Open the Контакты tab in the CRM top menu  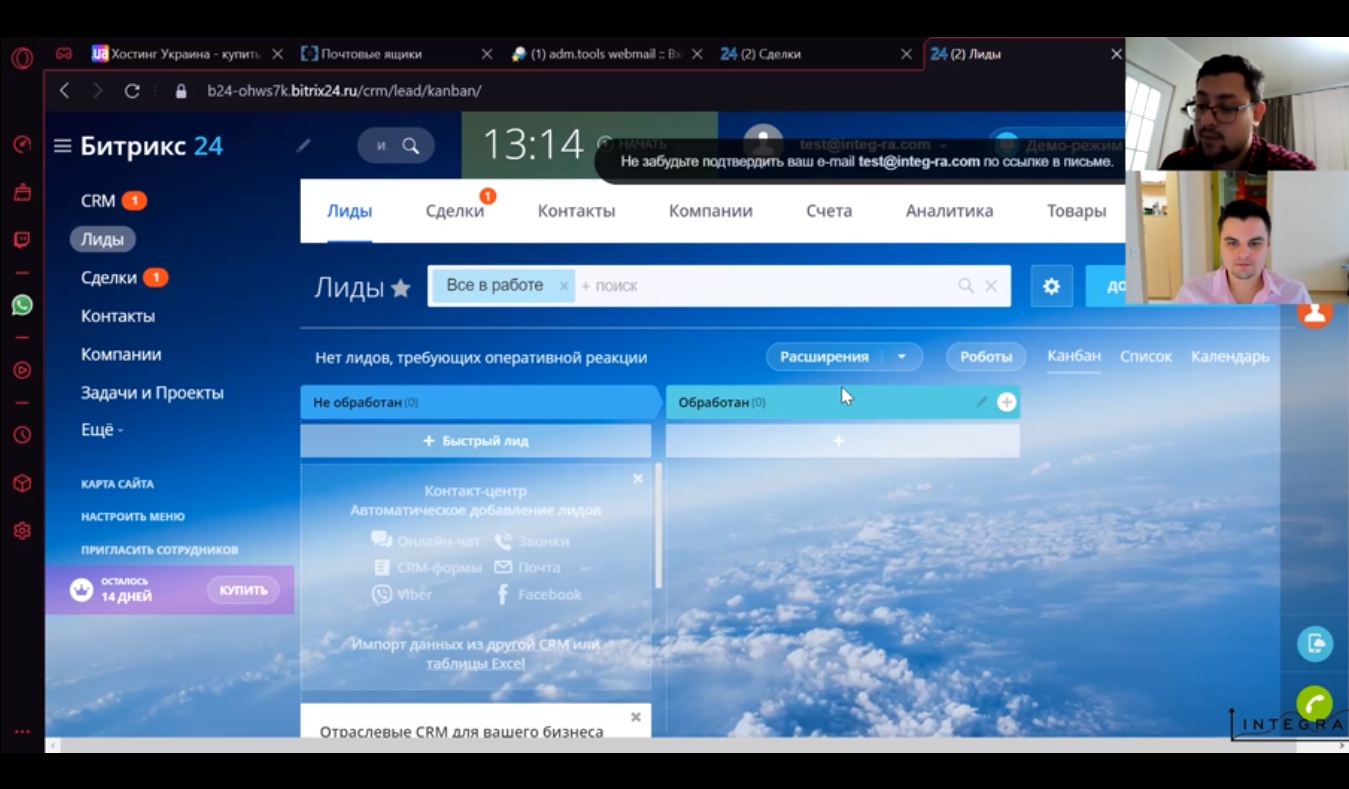click(576, 211)
